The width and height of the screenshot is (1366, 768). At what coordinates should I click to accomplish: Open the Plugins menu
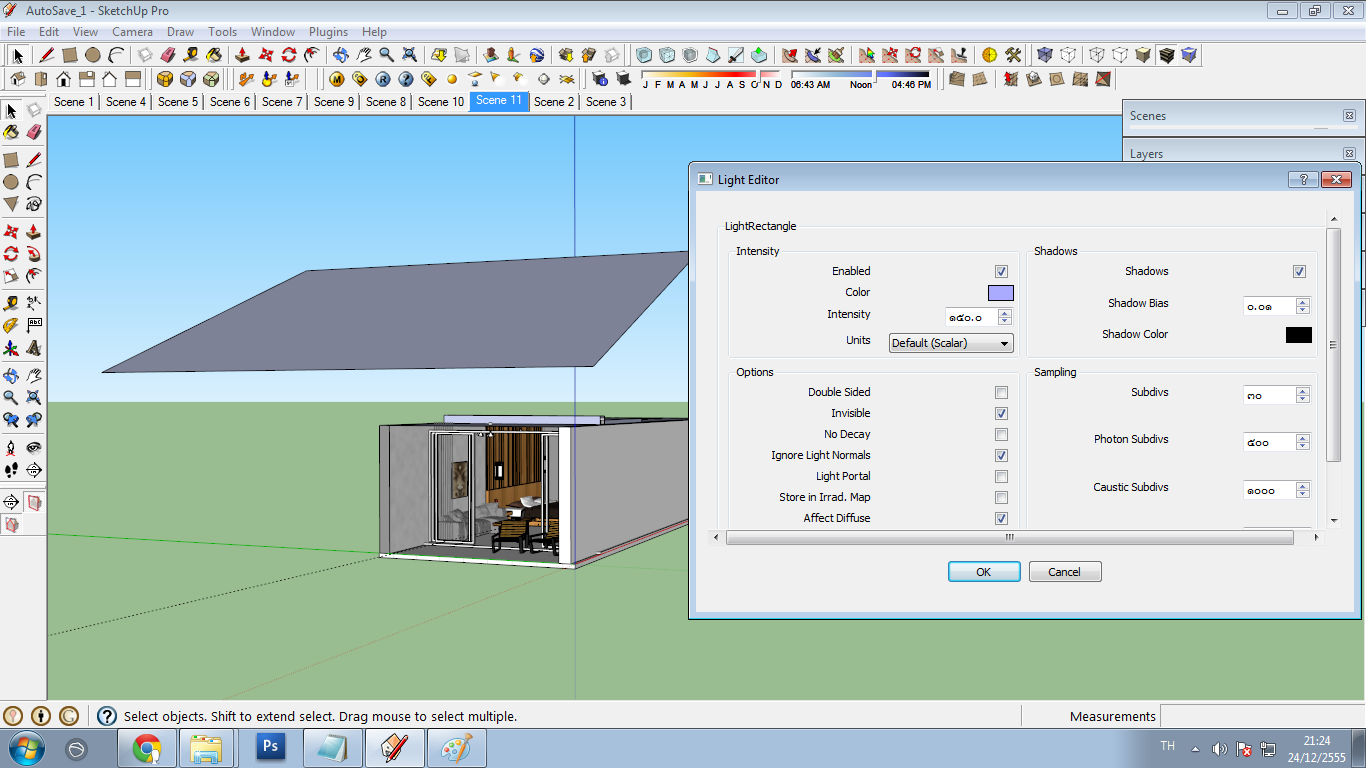click(328, 32)
